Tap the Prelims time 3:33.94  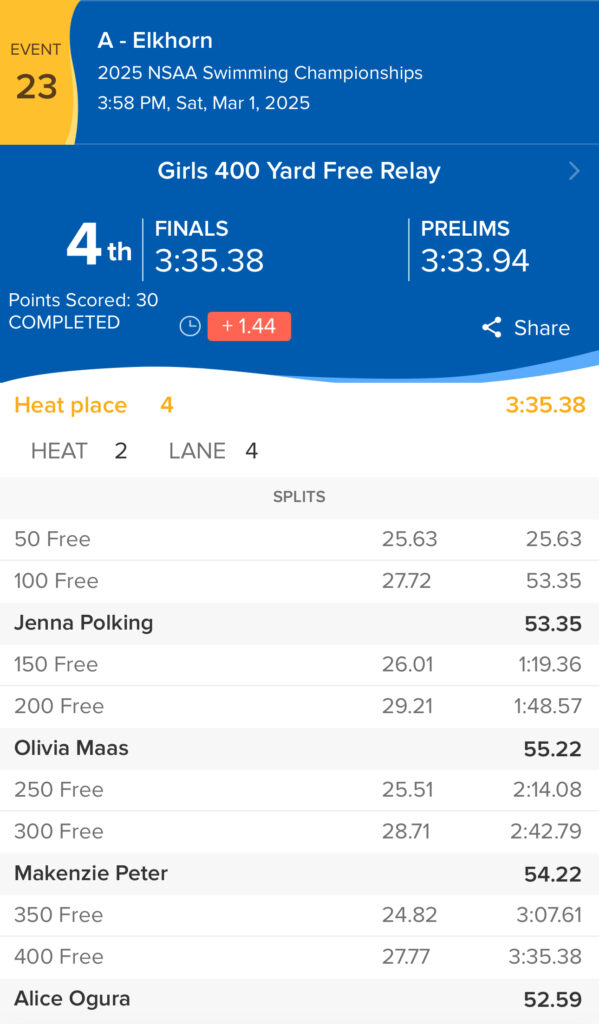[475, 261]
